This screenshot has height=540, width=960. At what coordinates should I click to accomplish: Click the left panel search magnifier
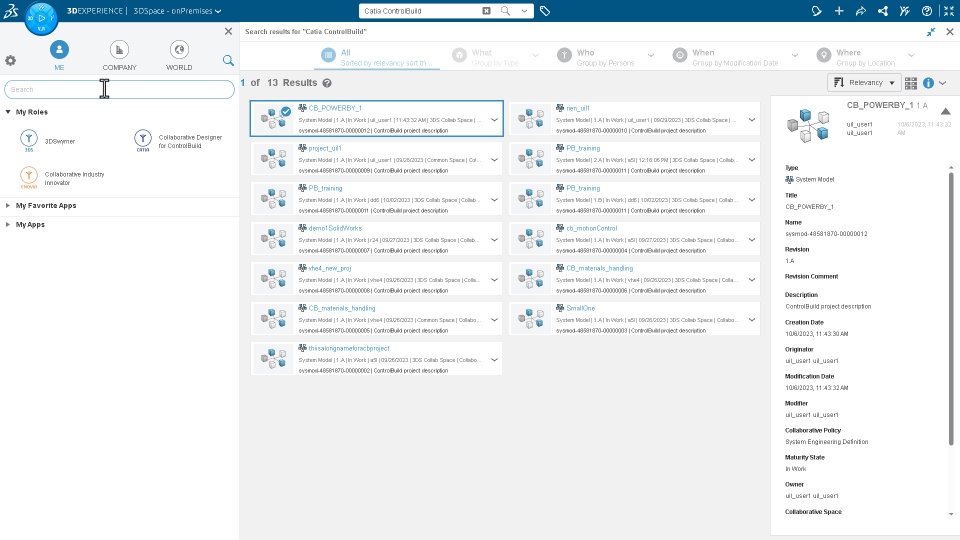228,60
